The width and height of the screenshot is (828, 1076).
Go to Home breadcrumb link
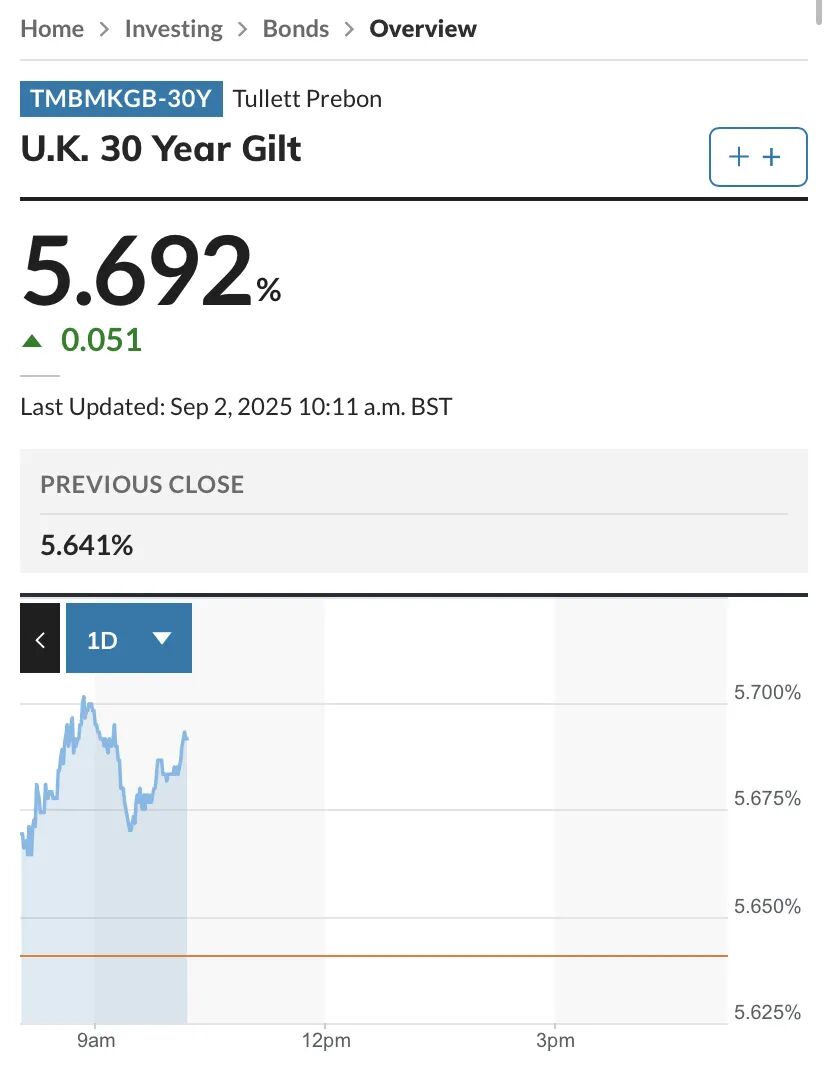tap(52, 29)
